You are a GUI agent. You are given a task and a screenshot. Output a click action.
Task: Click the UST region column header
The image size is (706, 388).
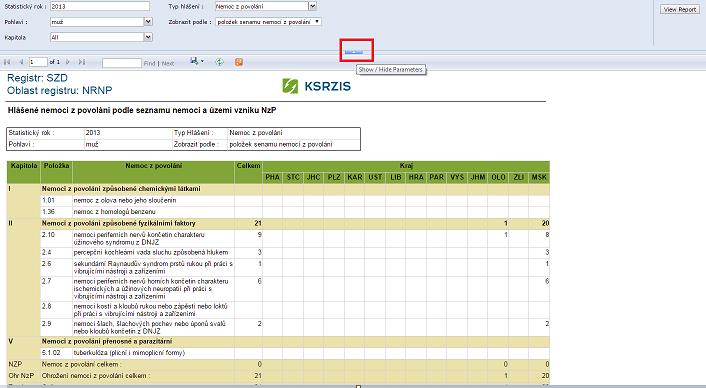pos(375,177)
